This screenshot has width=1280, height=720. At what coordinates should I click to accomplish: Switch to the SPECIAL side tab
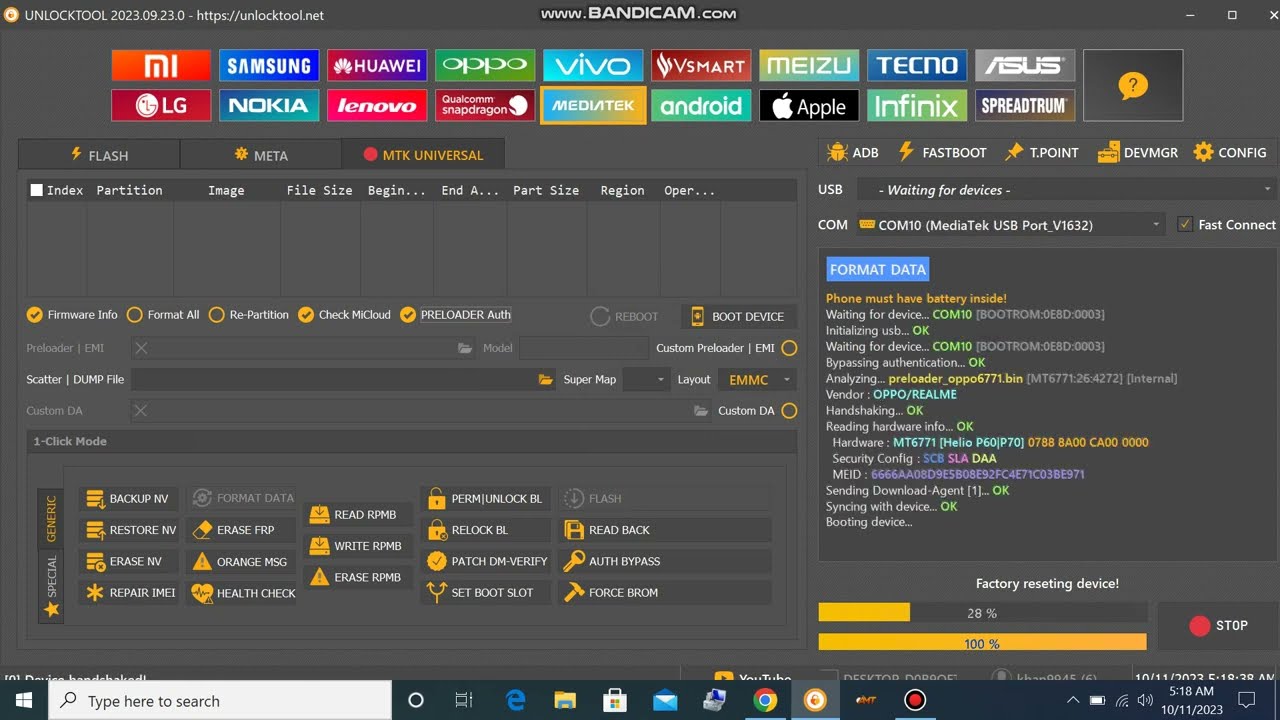point(51,584)
